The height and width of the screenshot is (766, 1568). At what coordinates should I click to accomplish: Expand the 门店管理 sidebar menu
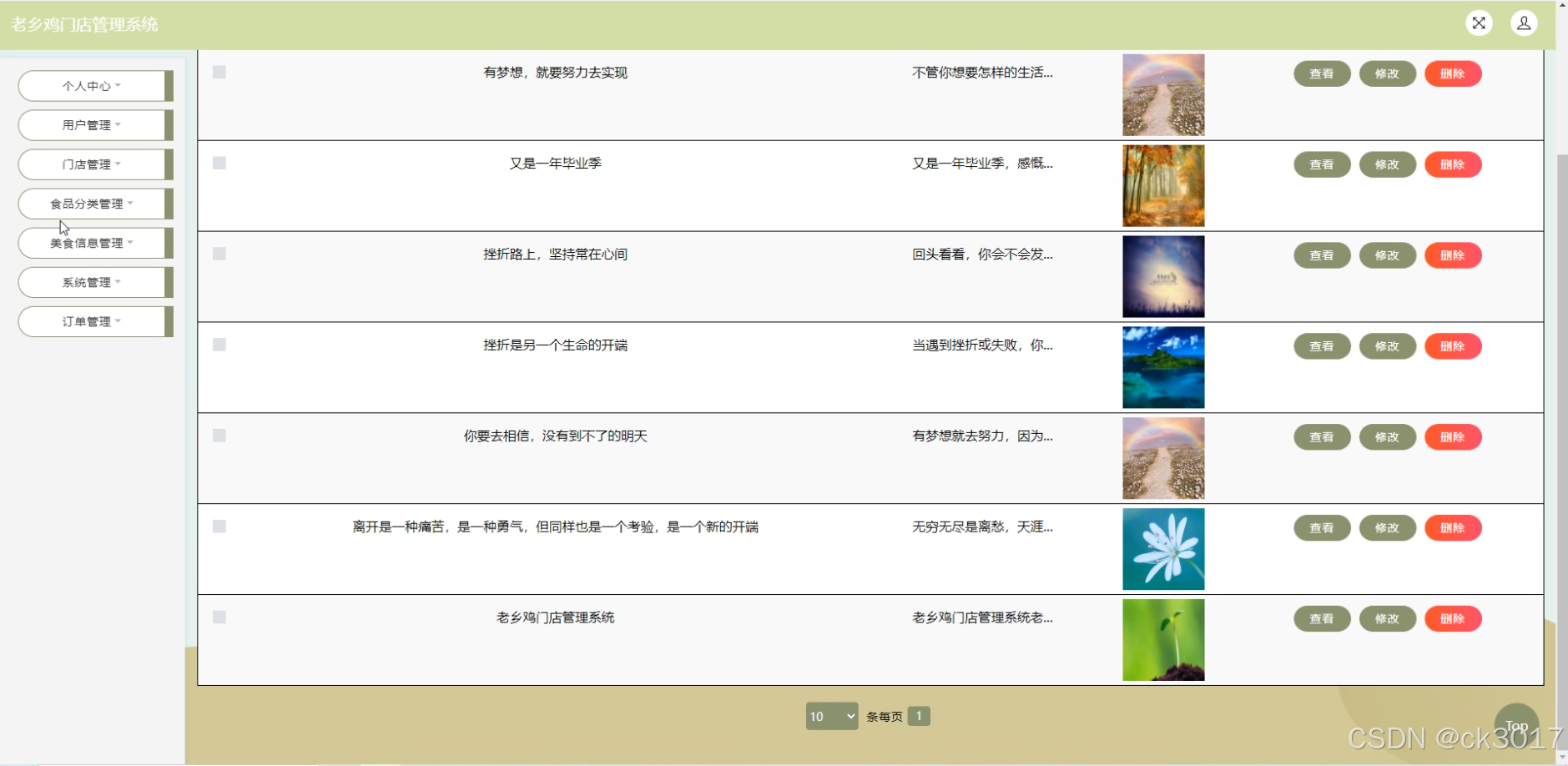click(95, 164)
